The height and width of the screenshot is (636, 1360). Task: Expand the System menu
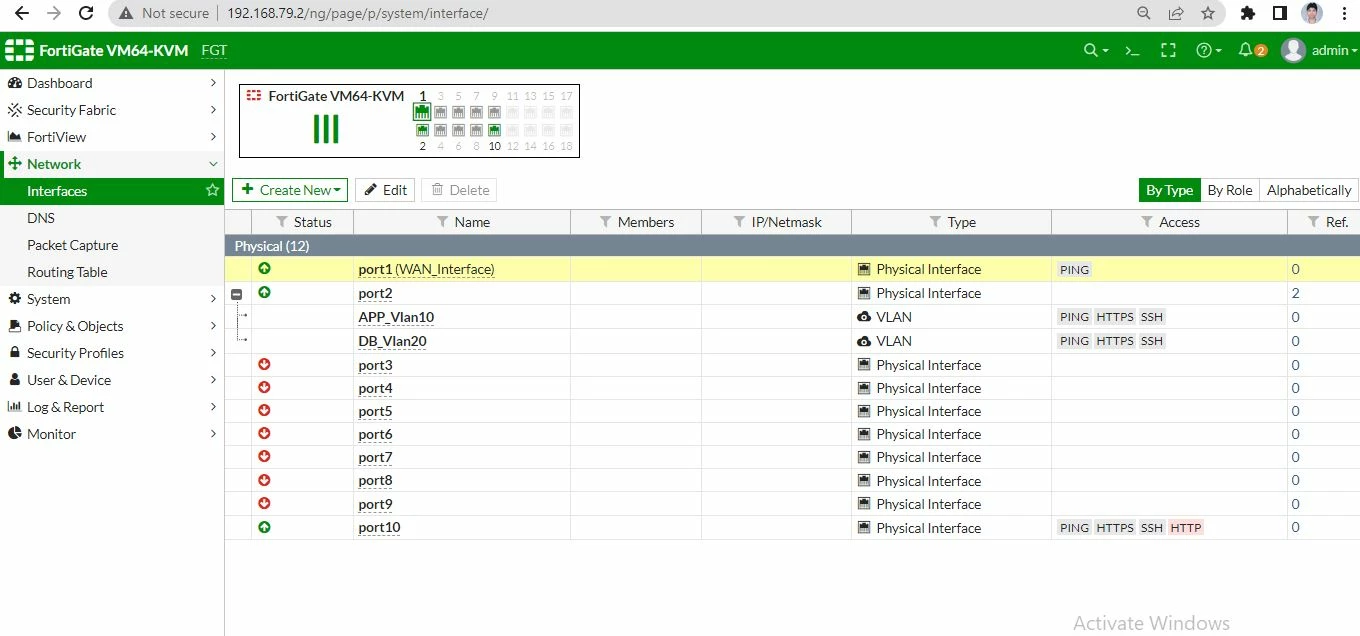(x=112, y=299)
